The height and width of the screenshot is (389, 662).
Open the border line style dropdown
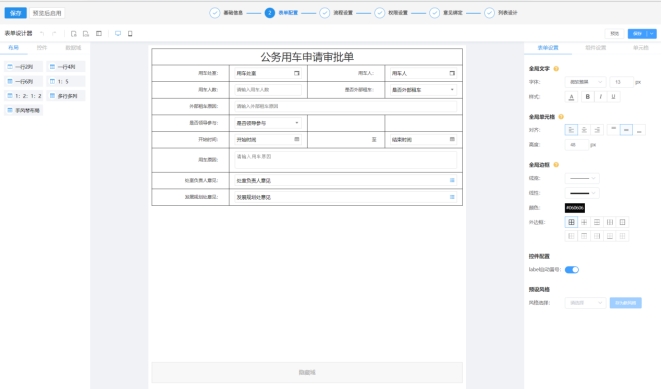click(582, 178)
